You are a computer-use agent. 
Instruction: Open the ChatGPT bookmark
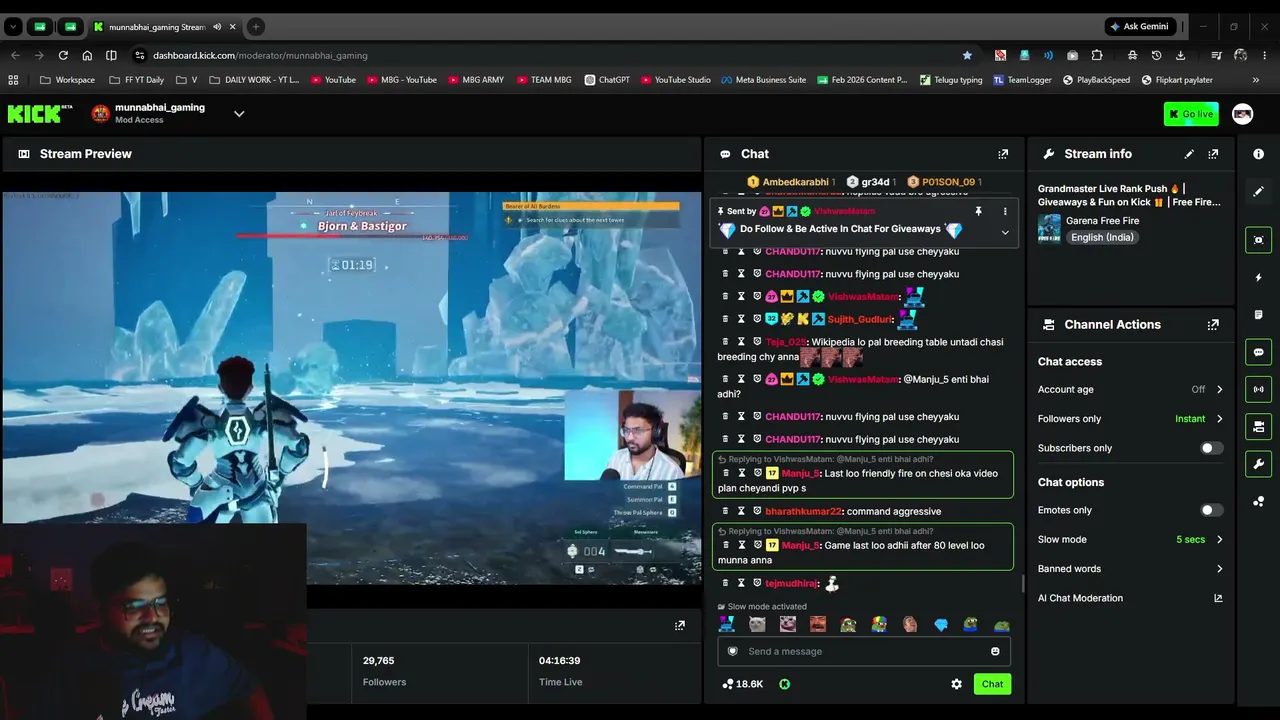point(607,80)
